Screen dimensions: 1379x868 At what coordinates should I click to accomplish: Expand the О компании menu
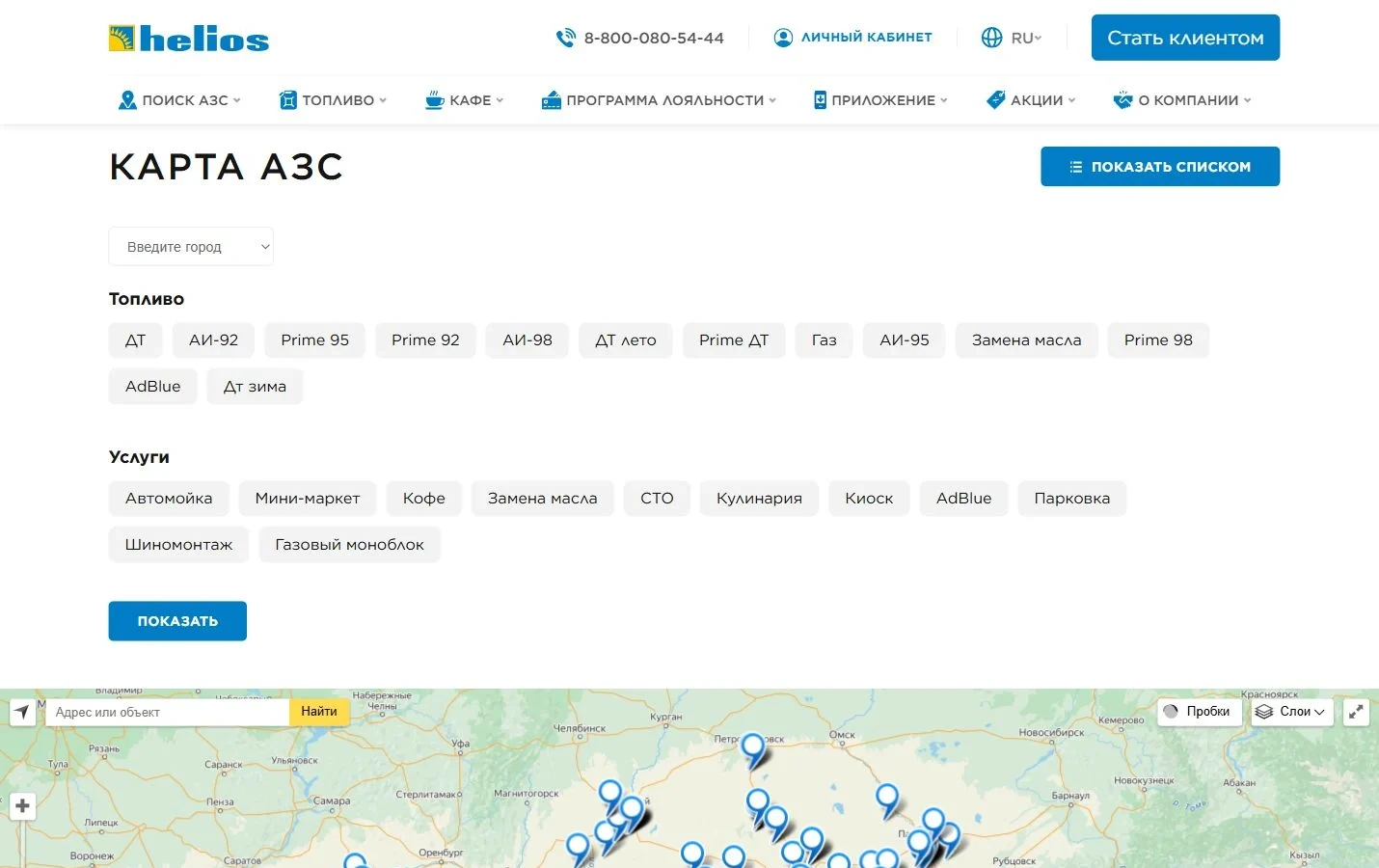[x=1182, y=100]
